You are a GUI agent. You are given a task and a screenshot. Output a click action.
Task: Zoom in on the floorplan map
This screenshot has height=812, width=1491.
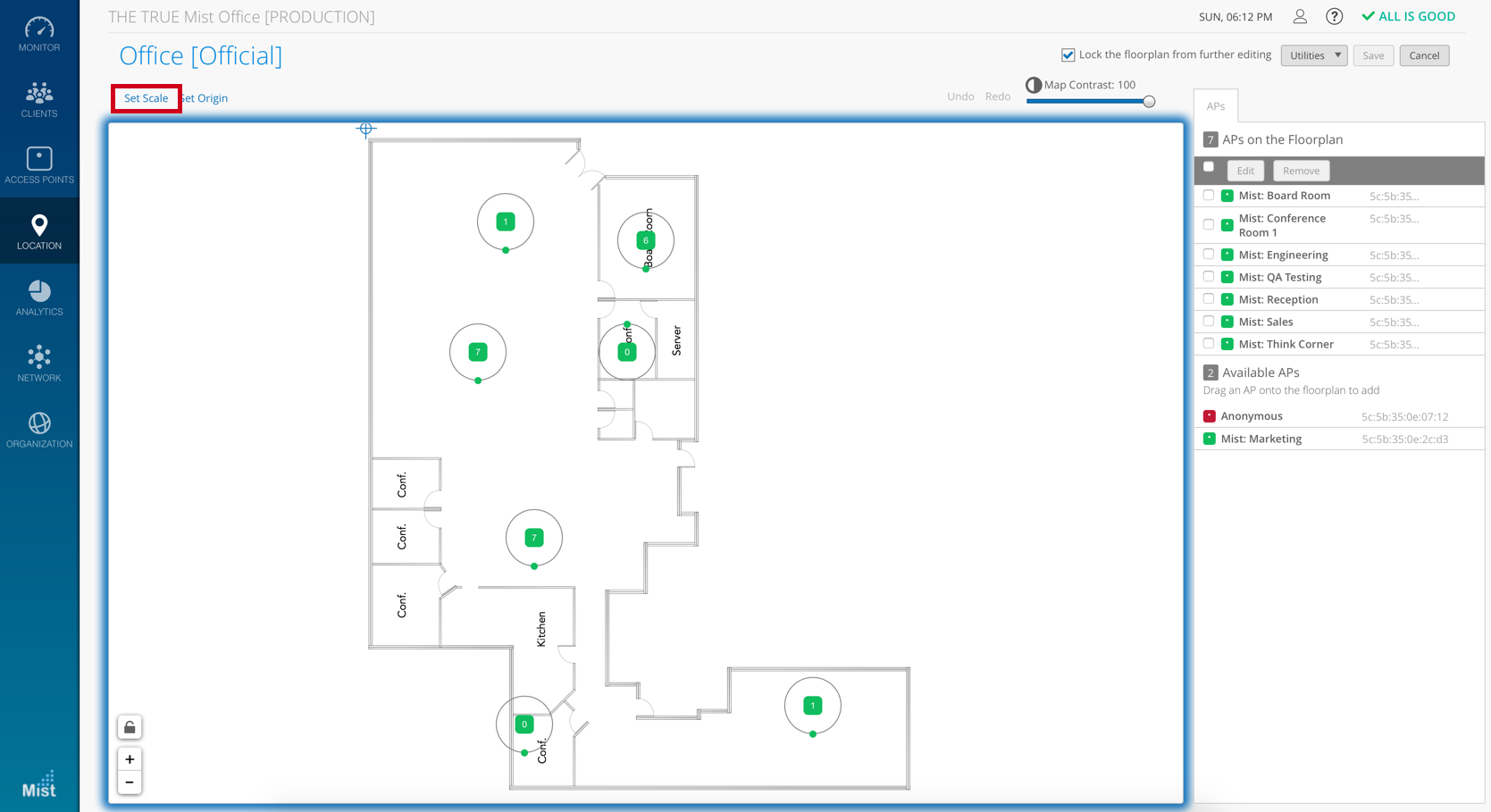point(130,759)
